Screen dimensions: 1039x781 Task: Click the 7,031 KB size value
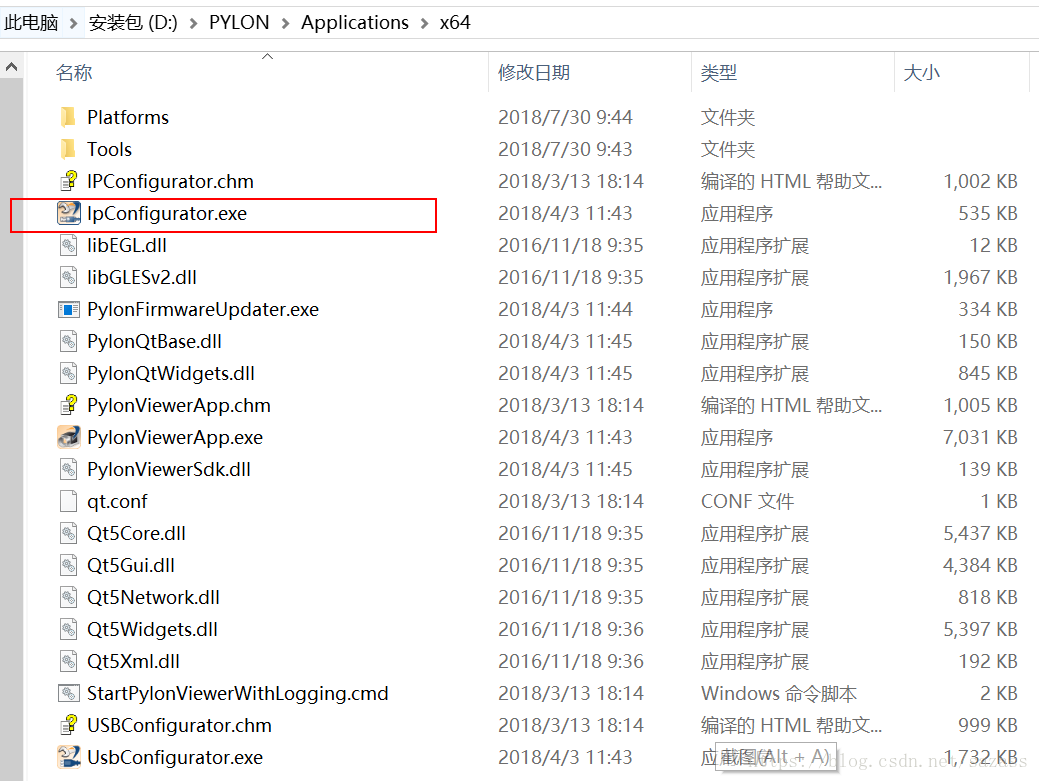click(x=980, y=437)
